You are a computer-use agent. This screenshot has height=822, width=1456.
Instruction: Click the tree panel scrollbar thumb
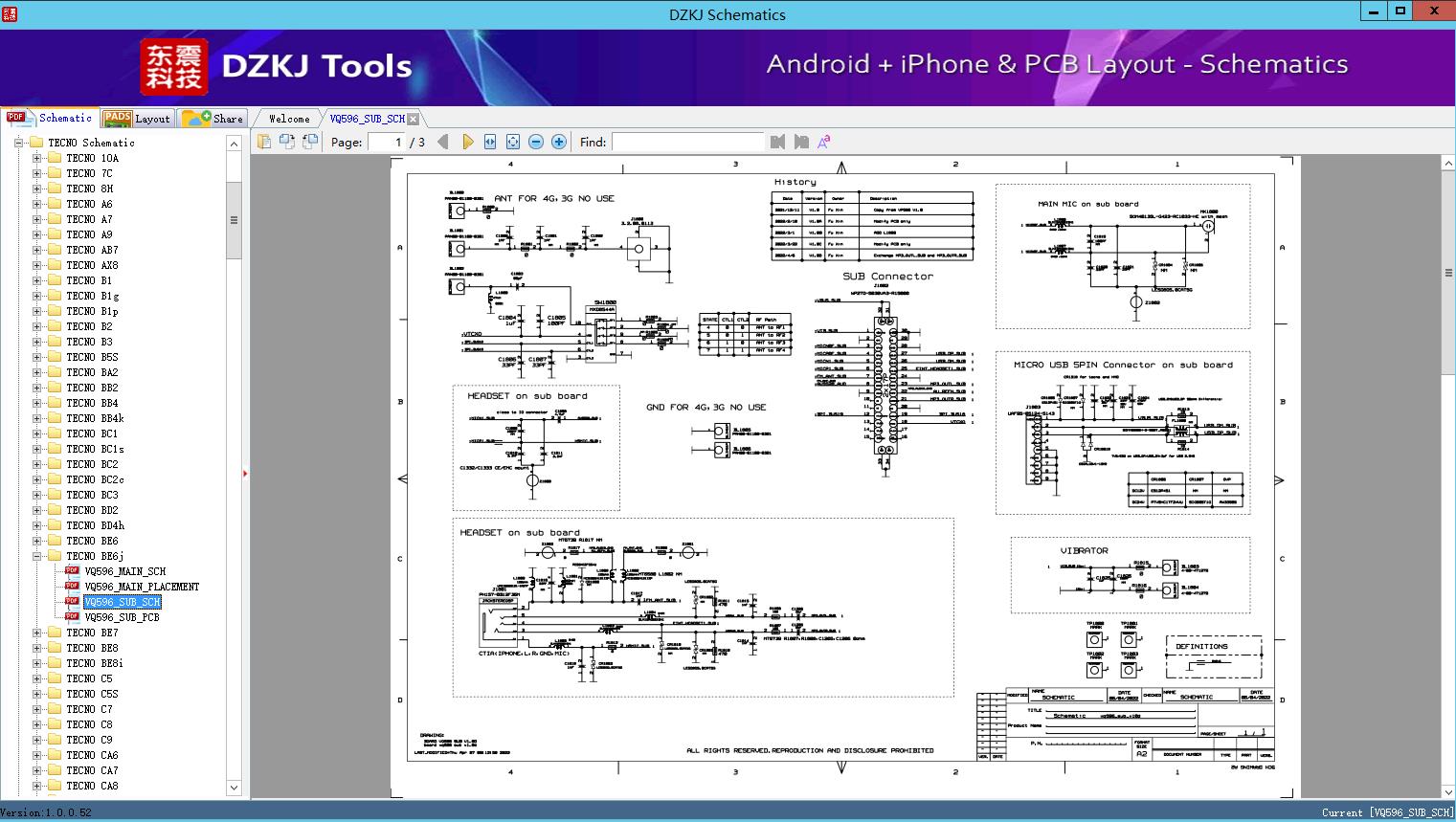234,220
